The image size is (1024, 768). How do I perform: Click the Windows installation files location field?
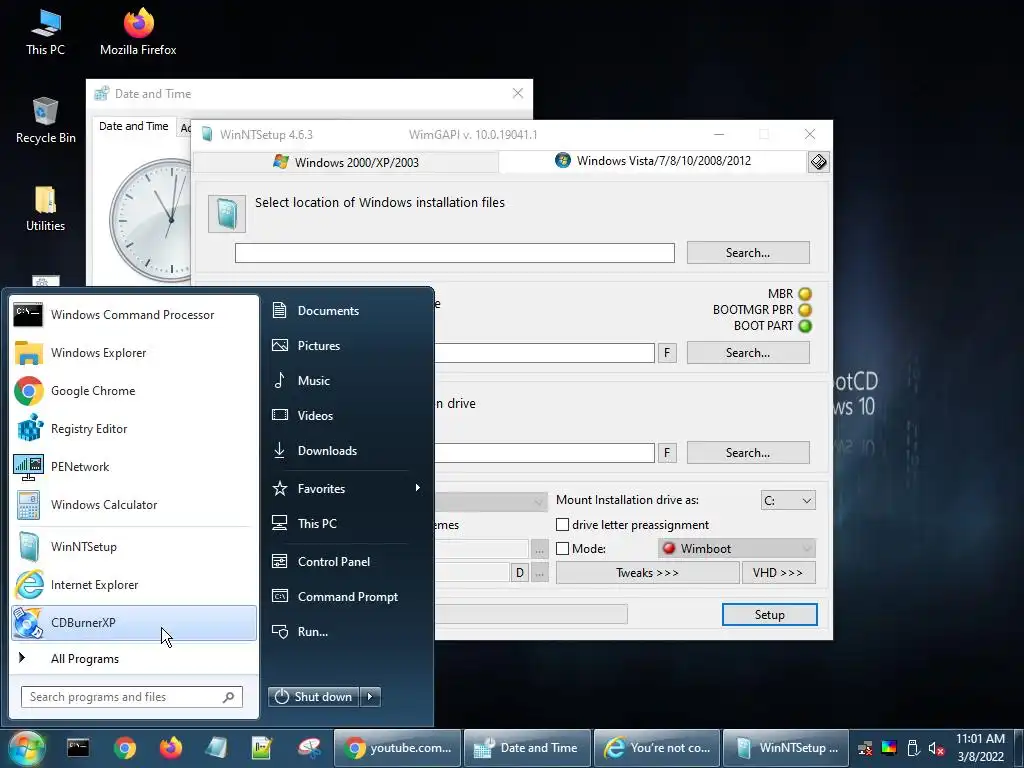click(x=455, y=253)
